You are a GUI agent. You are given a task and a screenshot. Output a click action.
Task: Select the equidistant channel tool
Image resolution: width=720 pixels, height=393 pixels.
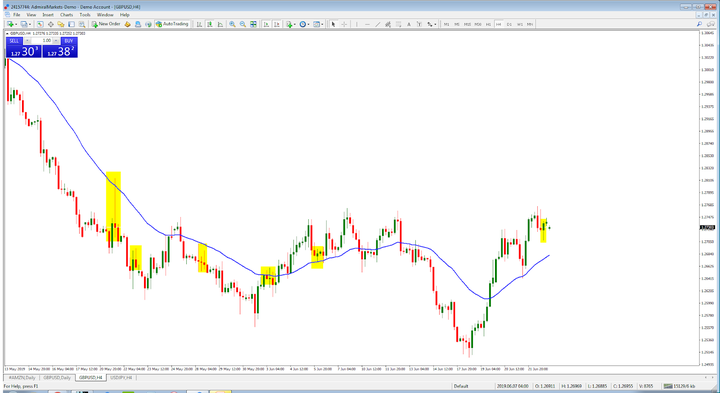(388, 24)
